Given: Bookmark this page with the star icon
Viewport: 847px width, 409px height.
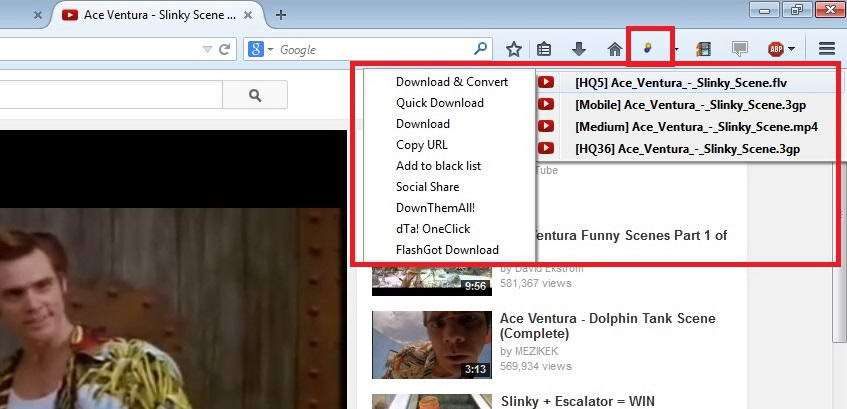Looking at the screenshot, I should tap(514, 50).
